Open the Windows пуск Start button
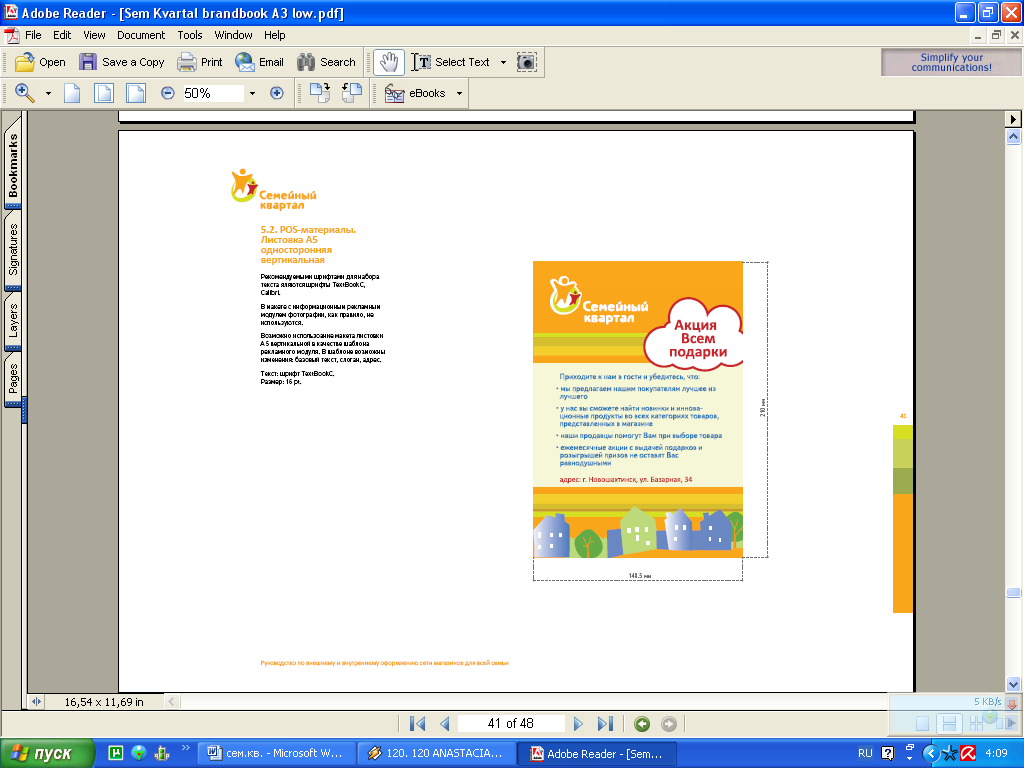The image size is (1024, 768). (47, 754)
